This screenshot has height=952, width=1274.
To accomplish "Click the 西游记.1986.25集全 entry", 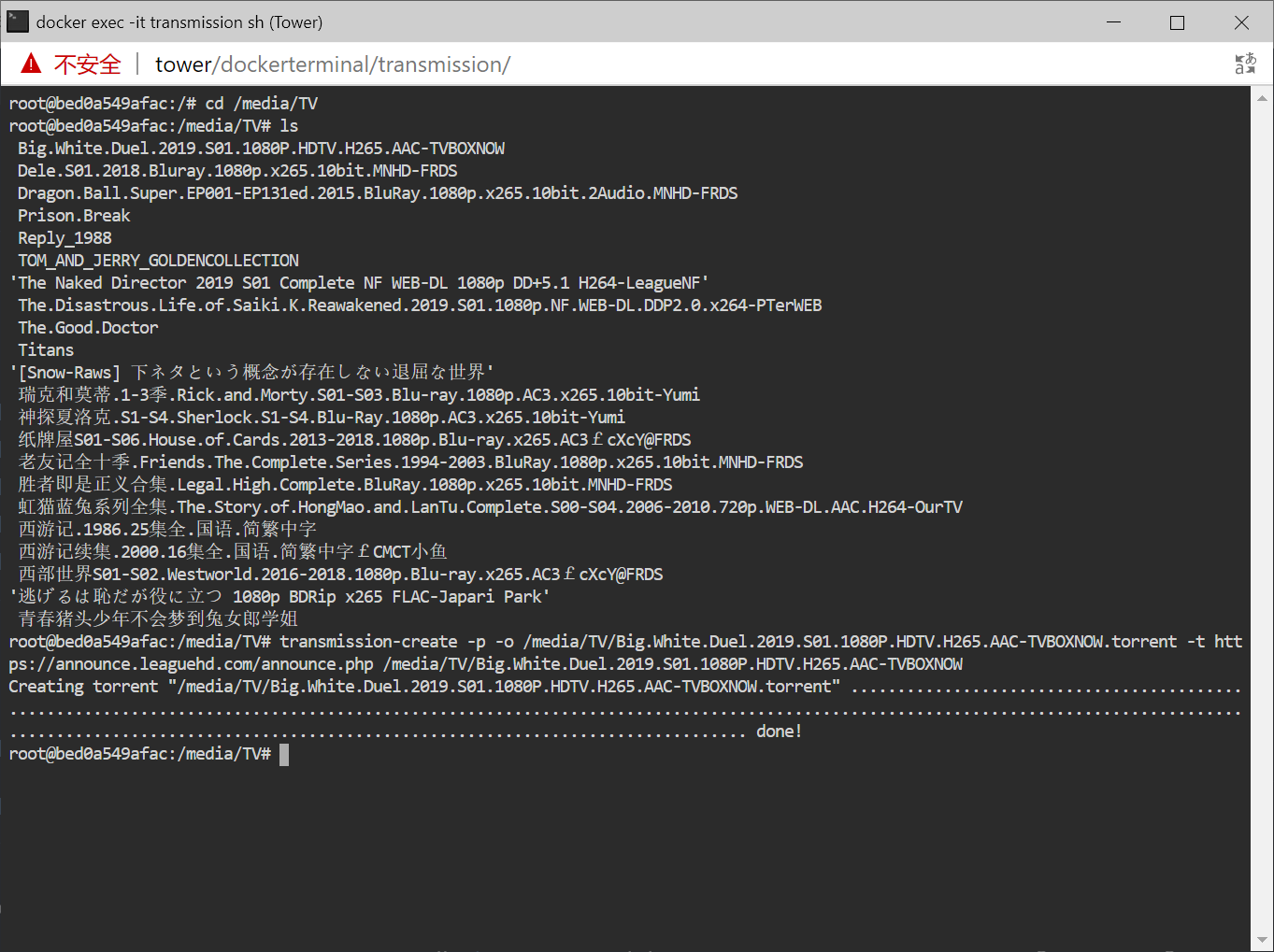I will click(167, 530).
